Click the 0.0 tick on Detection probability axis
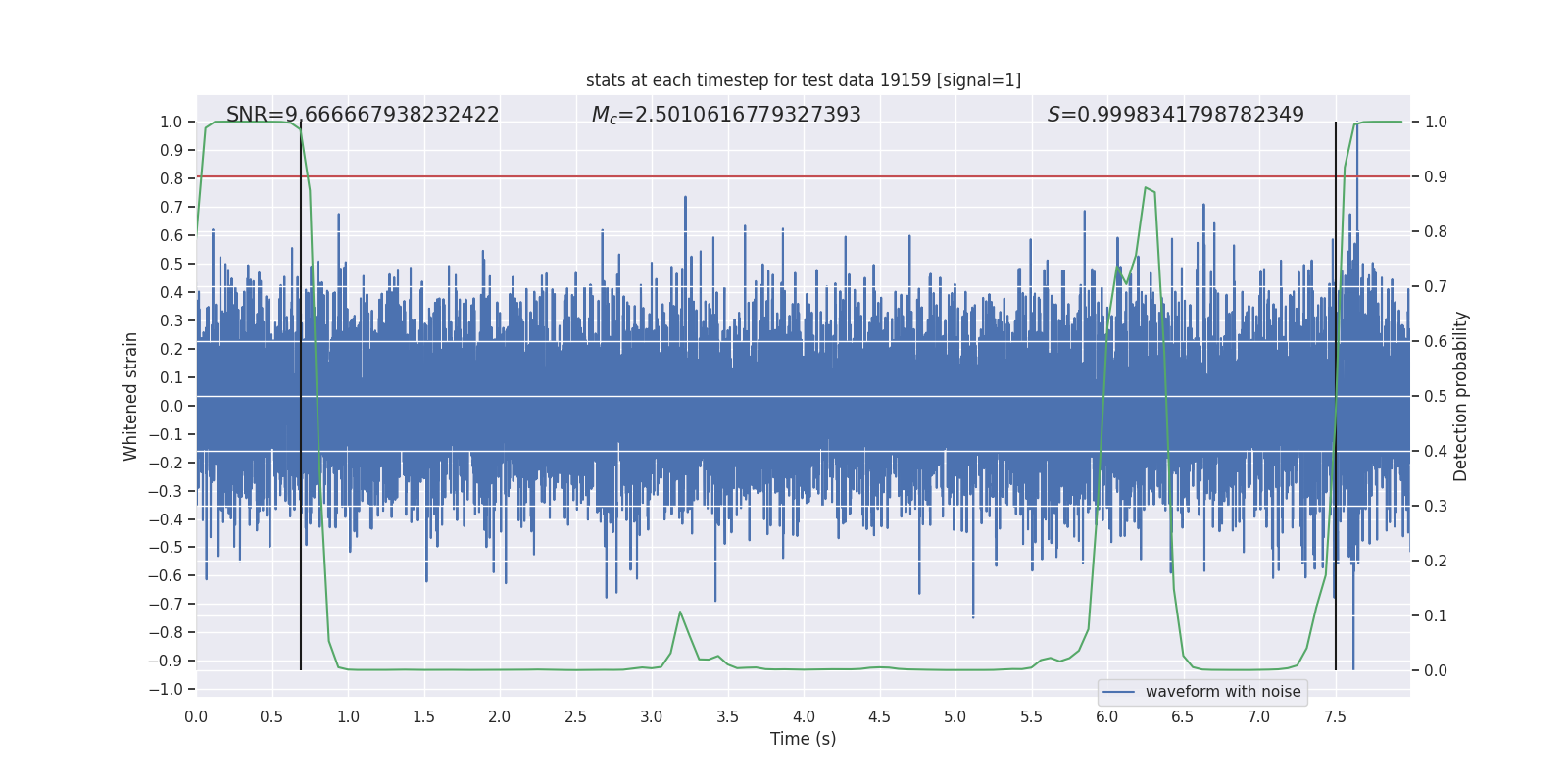 (1436, 671)
